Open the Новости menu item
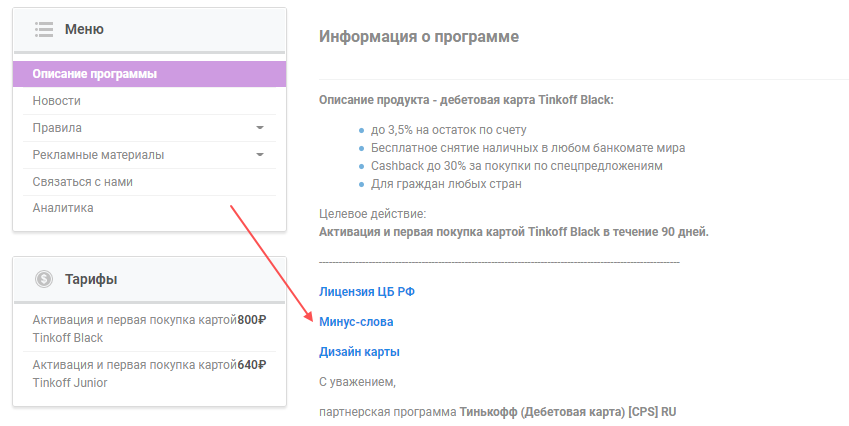This screenshot has height=426, width=849. pyautogui.click(x=57, y=101)
